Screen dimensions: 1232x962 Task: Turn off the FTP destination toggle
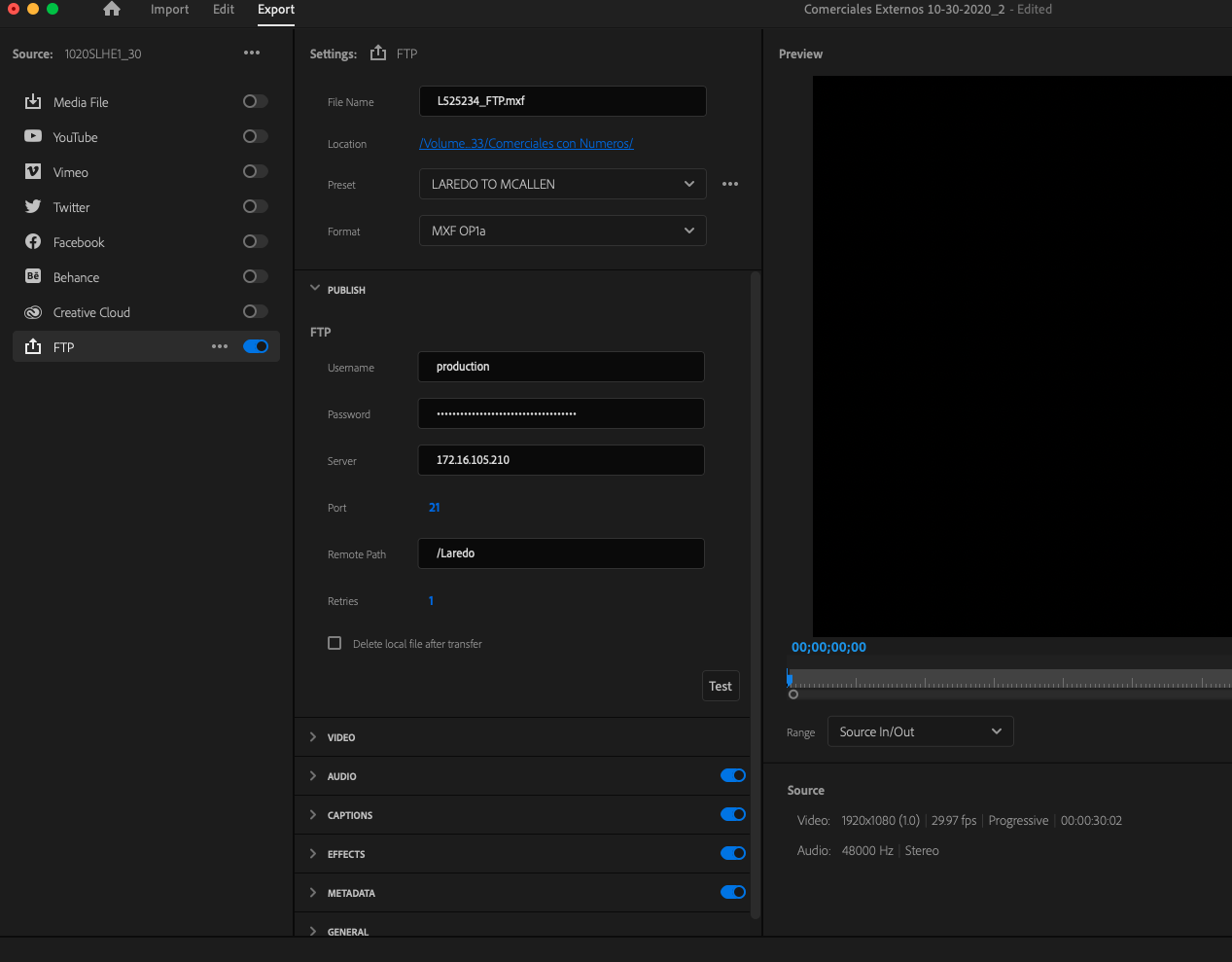pos(256,347)
